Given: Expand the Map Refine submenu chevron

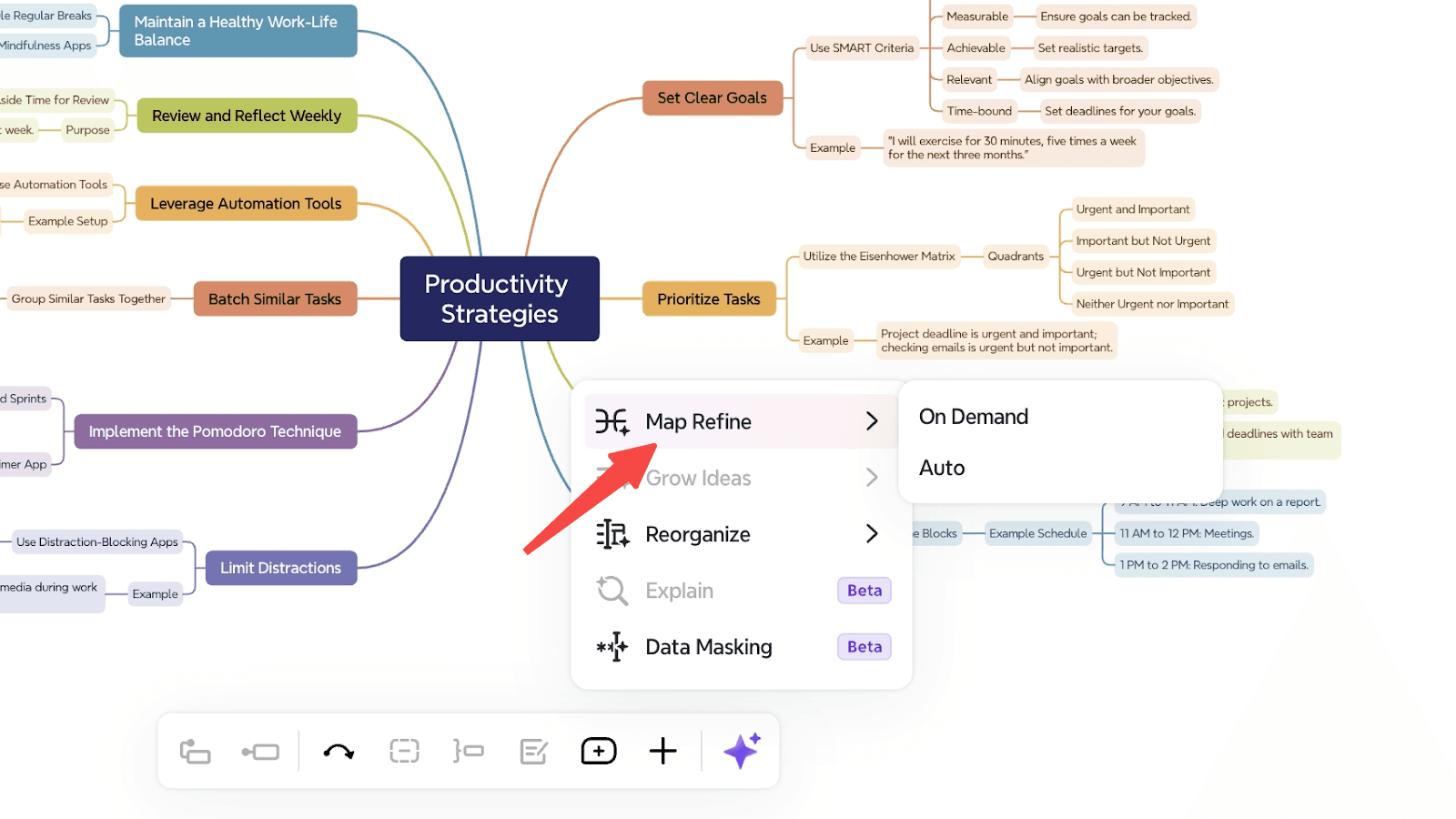Looking at the screenshot, I should pos(872,421).
